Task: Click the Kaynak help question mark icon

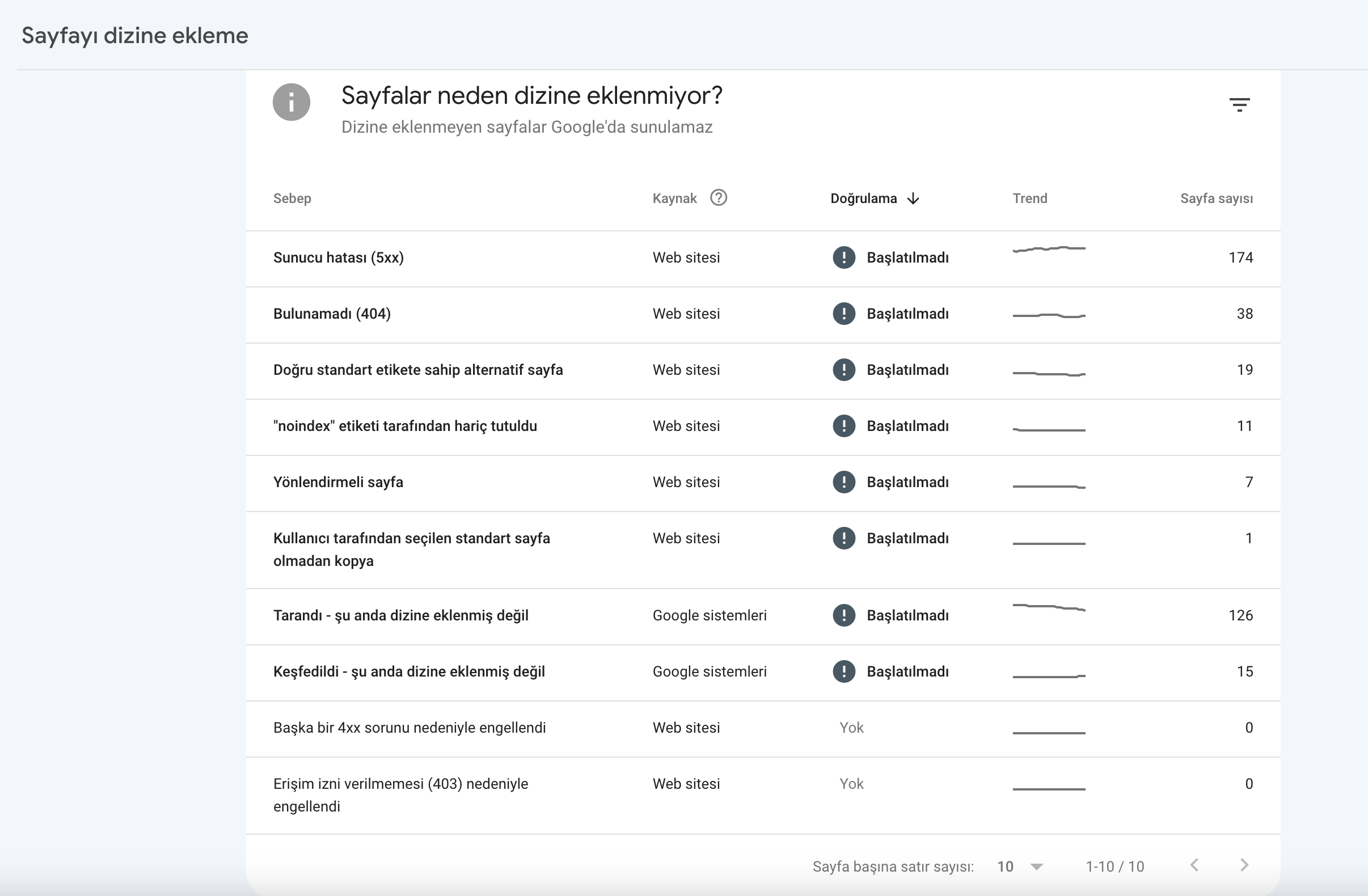Action: pyautogui.click(x=719, y=198)
